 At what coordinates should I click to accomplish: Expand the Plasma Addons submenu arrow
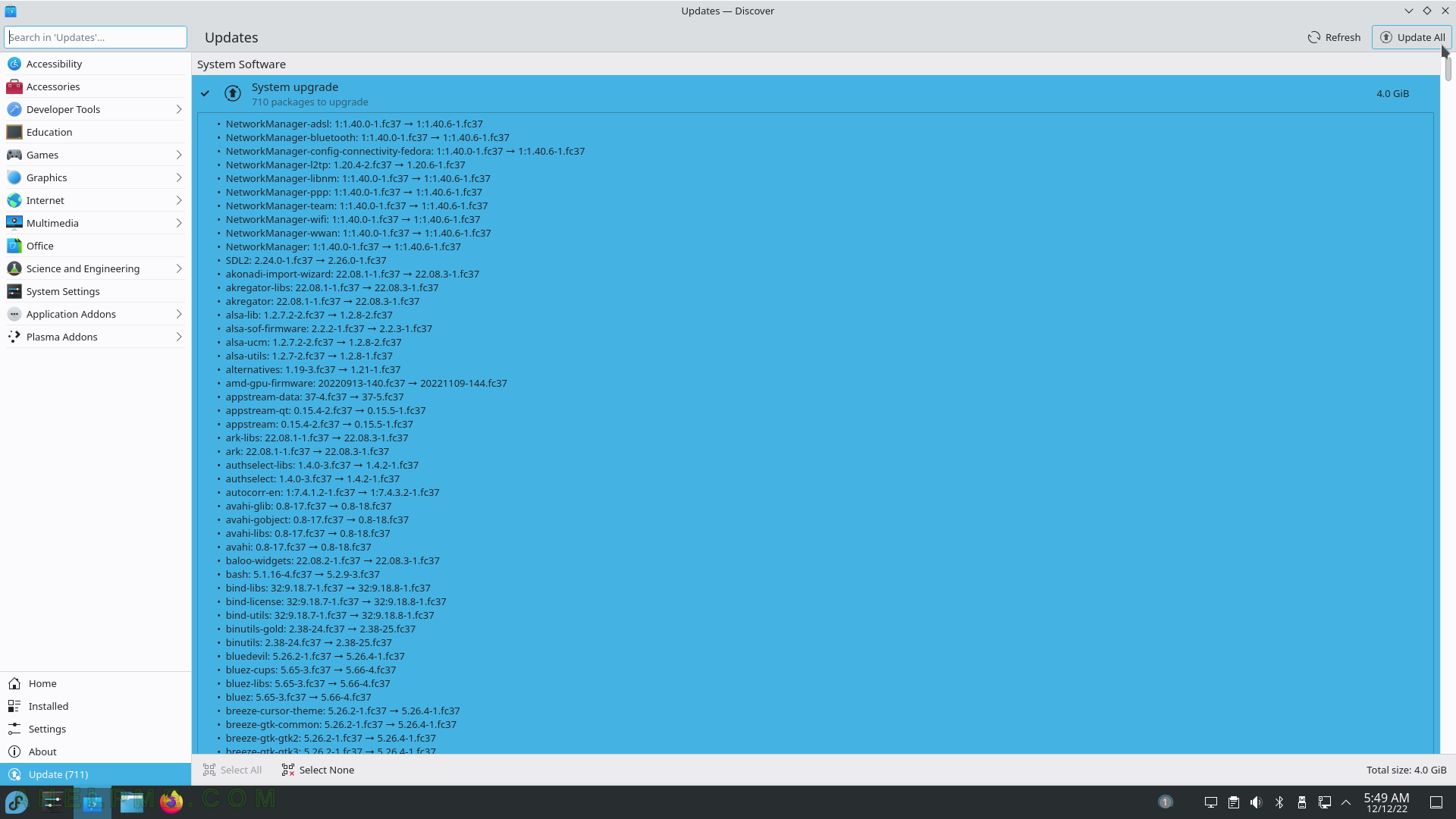(x=179, y=337)
